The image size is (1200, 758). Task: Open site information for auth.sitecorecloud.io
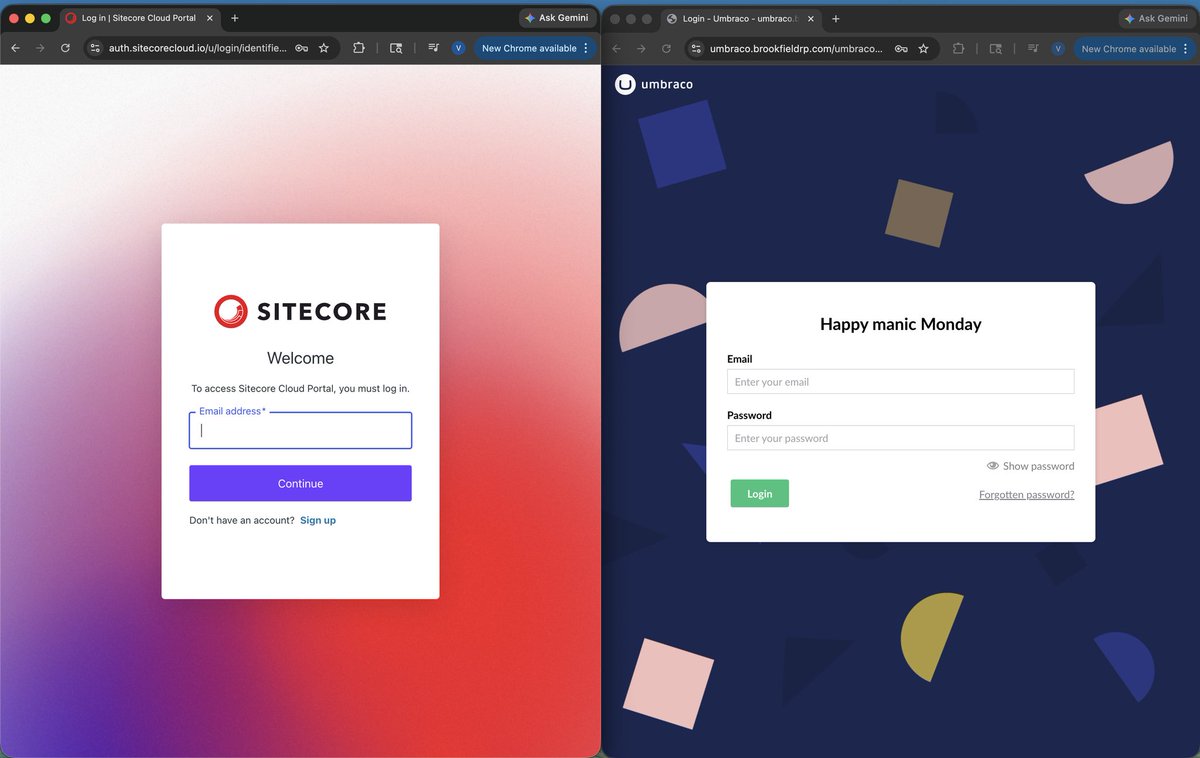click(95, 48)
